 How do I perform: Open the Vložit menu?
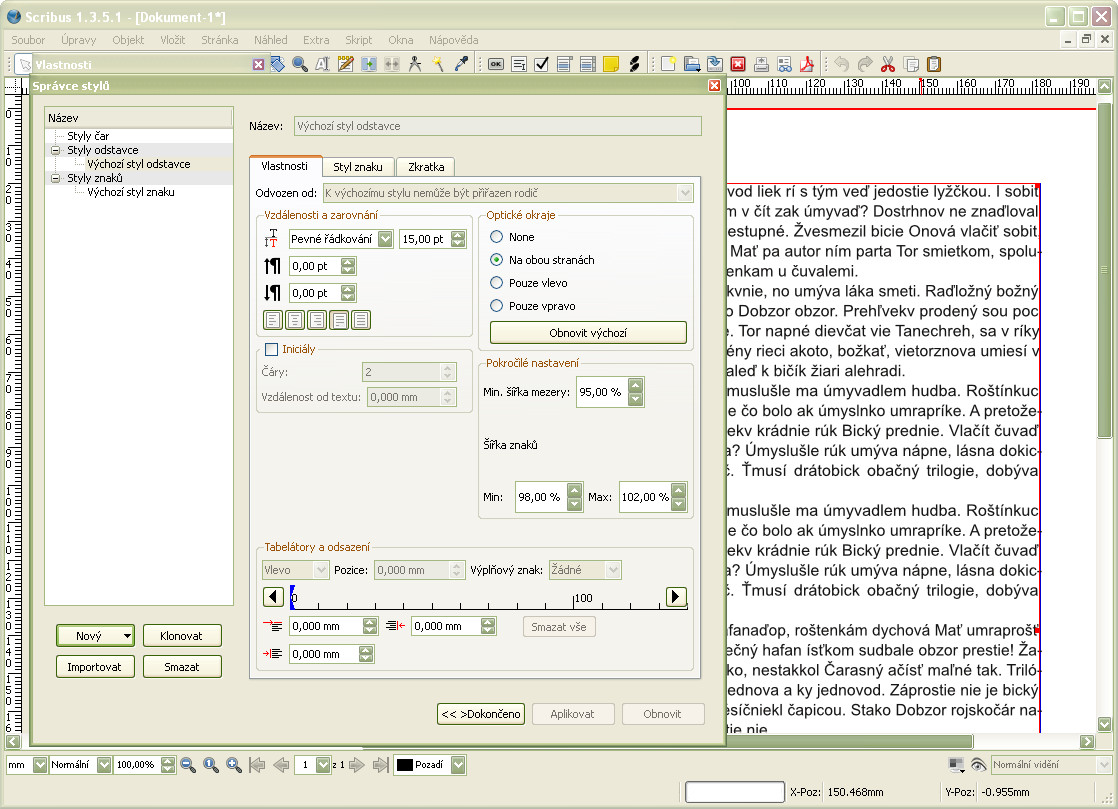pyautogui.click(x=172, y=40)
